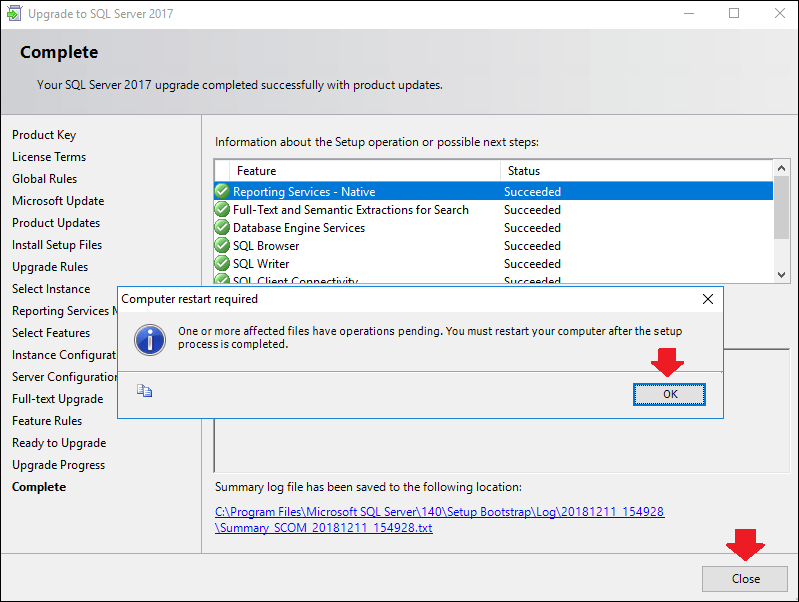The width and height of the screenshot is (799, 602).
Task: Click Select Features in the steps sidebar
Action: (51, 333)
